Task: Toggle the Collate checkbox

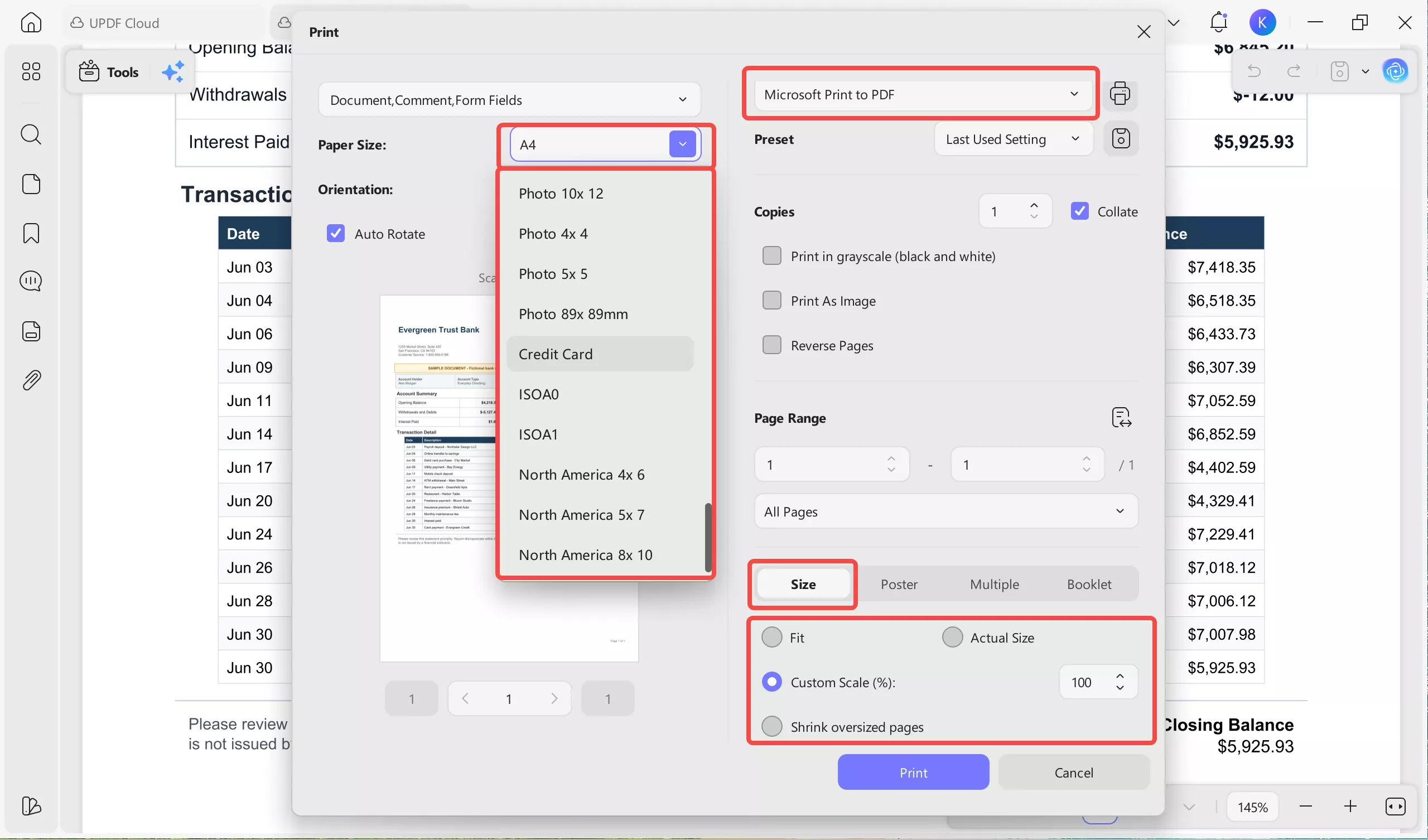Action: point(1079,211)
